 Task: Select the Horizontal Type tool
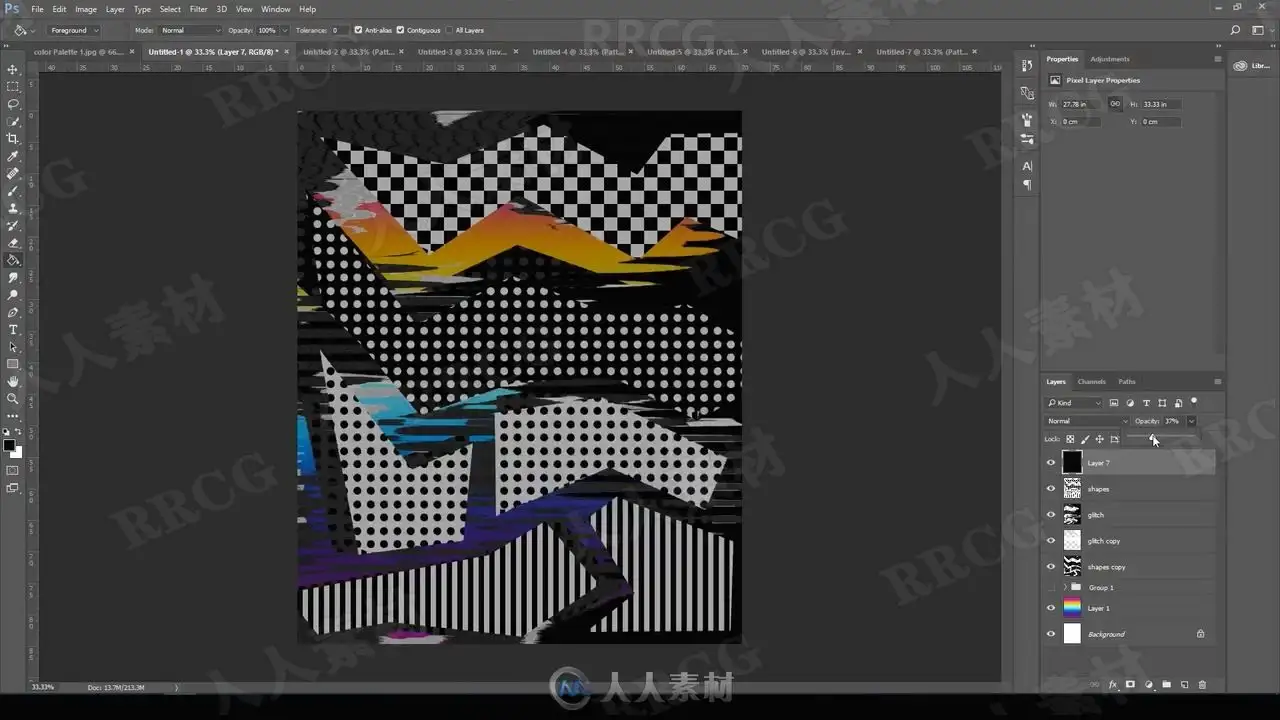coord(13,329)
